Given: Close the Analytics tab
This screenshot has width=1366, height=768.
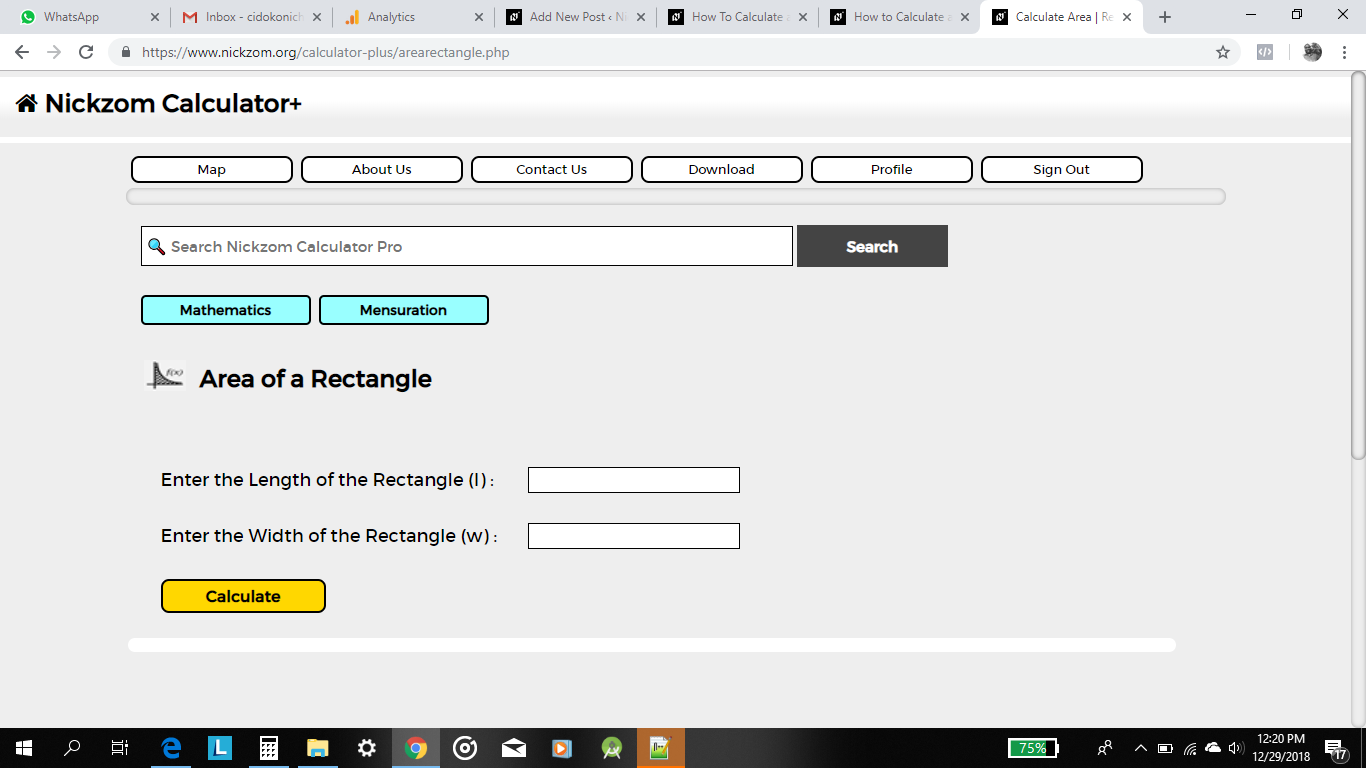Looking at the screenshot, I should click(478, 17).
